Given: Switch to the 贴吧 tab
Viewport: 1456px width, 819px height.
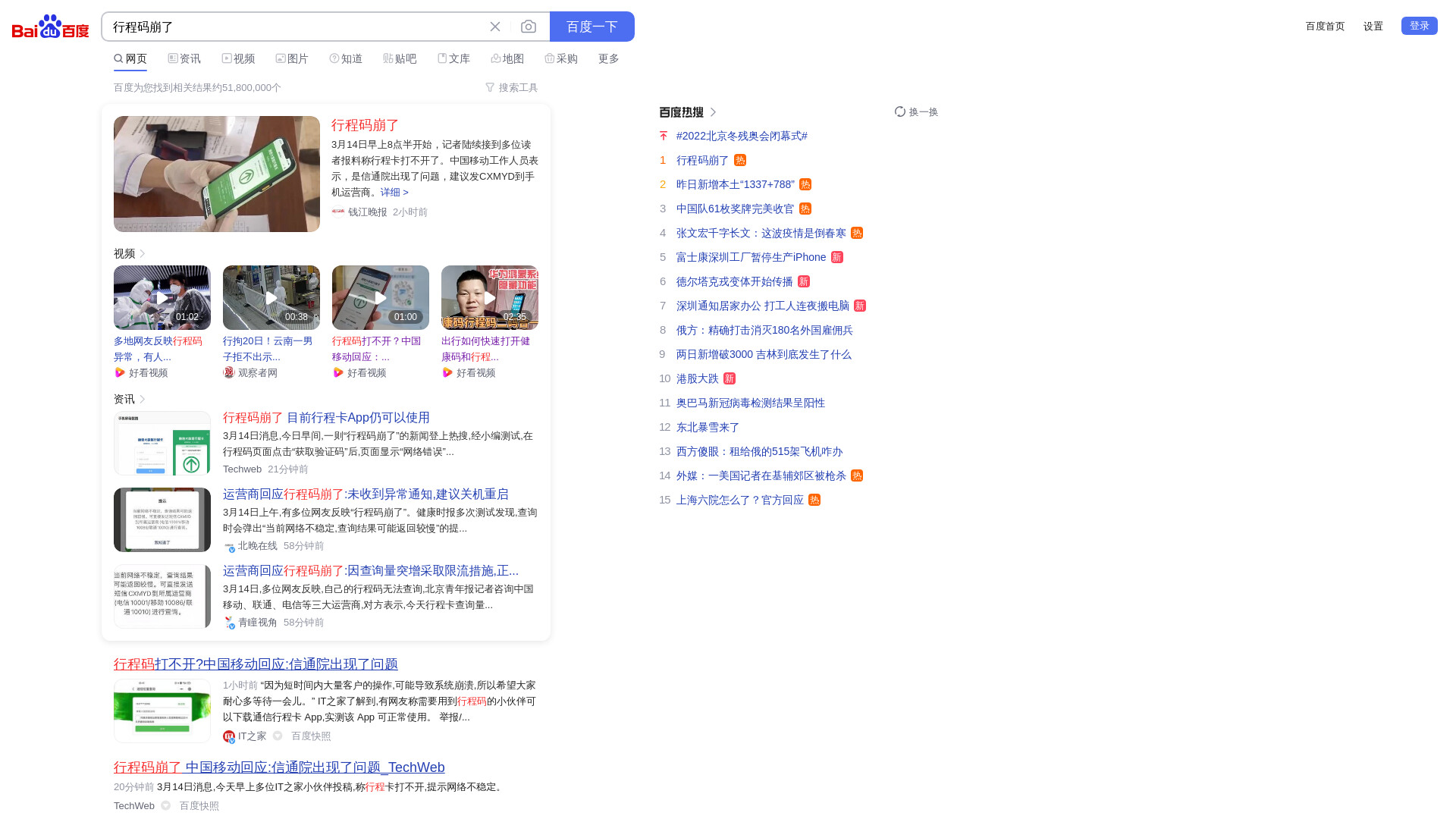Looking at the screenshot, I should (x=400, y=58).
